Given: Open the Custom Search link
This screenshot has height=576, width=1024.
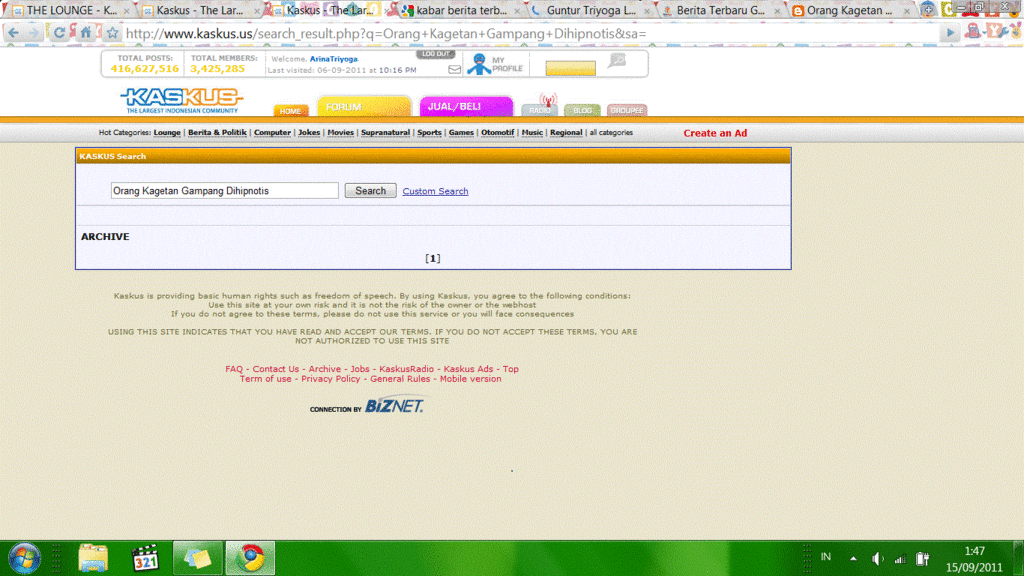Looking at the screenshot, I should pos(435,191).
